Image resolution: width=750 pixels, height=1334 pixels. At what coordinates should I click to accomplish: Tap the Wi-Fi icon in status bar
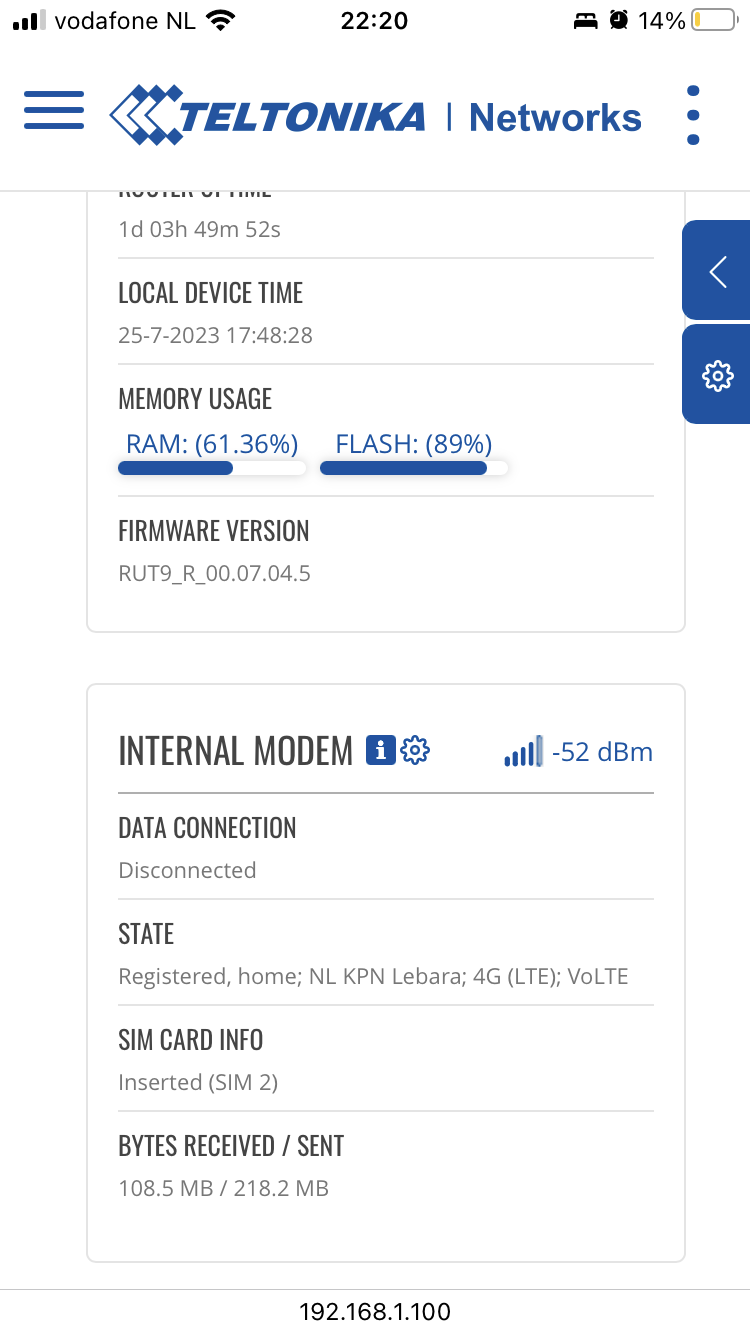click(219, 20)
